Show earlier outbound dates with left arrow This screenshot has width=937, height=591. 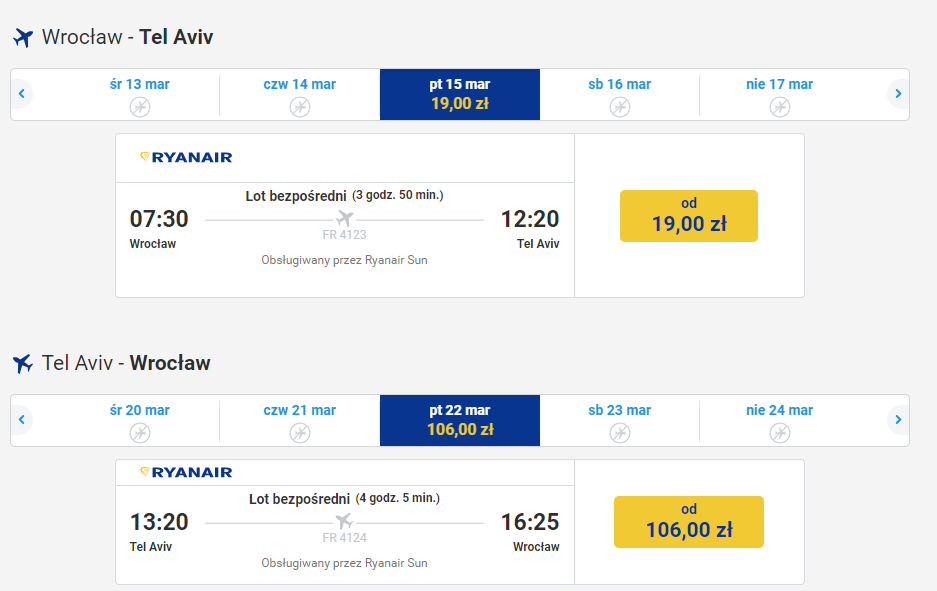(21, 94)
